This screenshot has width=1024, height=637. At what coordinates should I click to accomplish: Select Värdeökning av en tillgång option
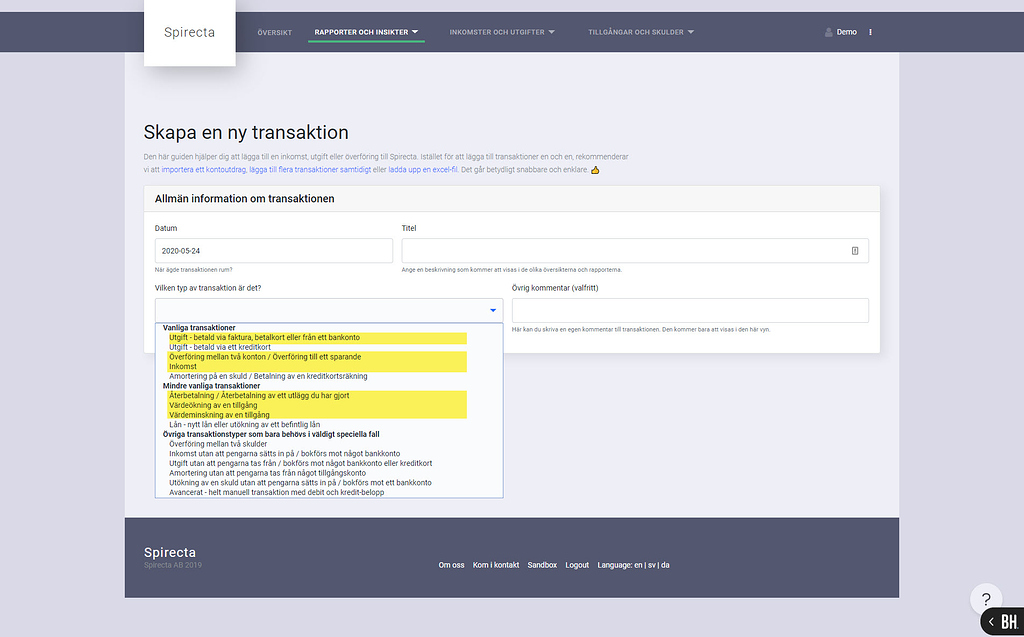point(213,405)
